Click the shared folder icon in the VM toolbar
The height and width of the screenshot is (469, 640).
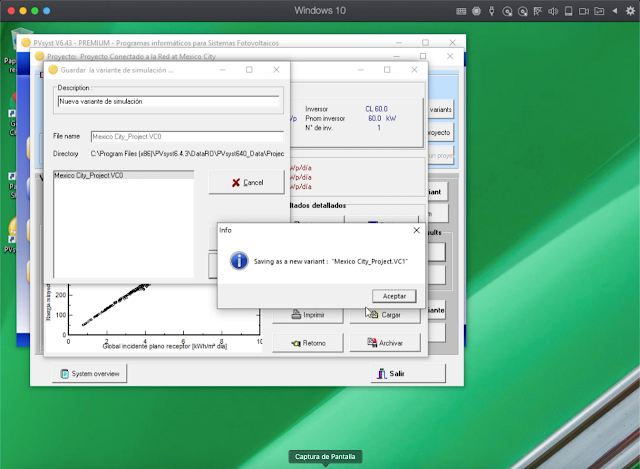tap(599, 11)
